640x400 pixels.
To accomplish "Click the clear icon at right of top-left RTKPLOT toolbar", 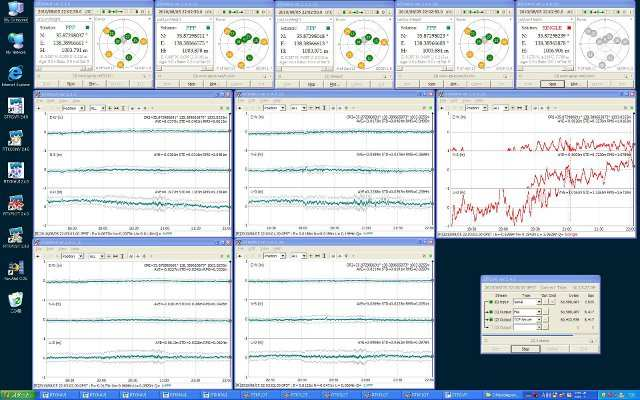I will (x=222, y=108).
